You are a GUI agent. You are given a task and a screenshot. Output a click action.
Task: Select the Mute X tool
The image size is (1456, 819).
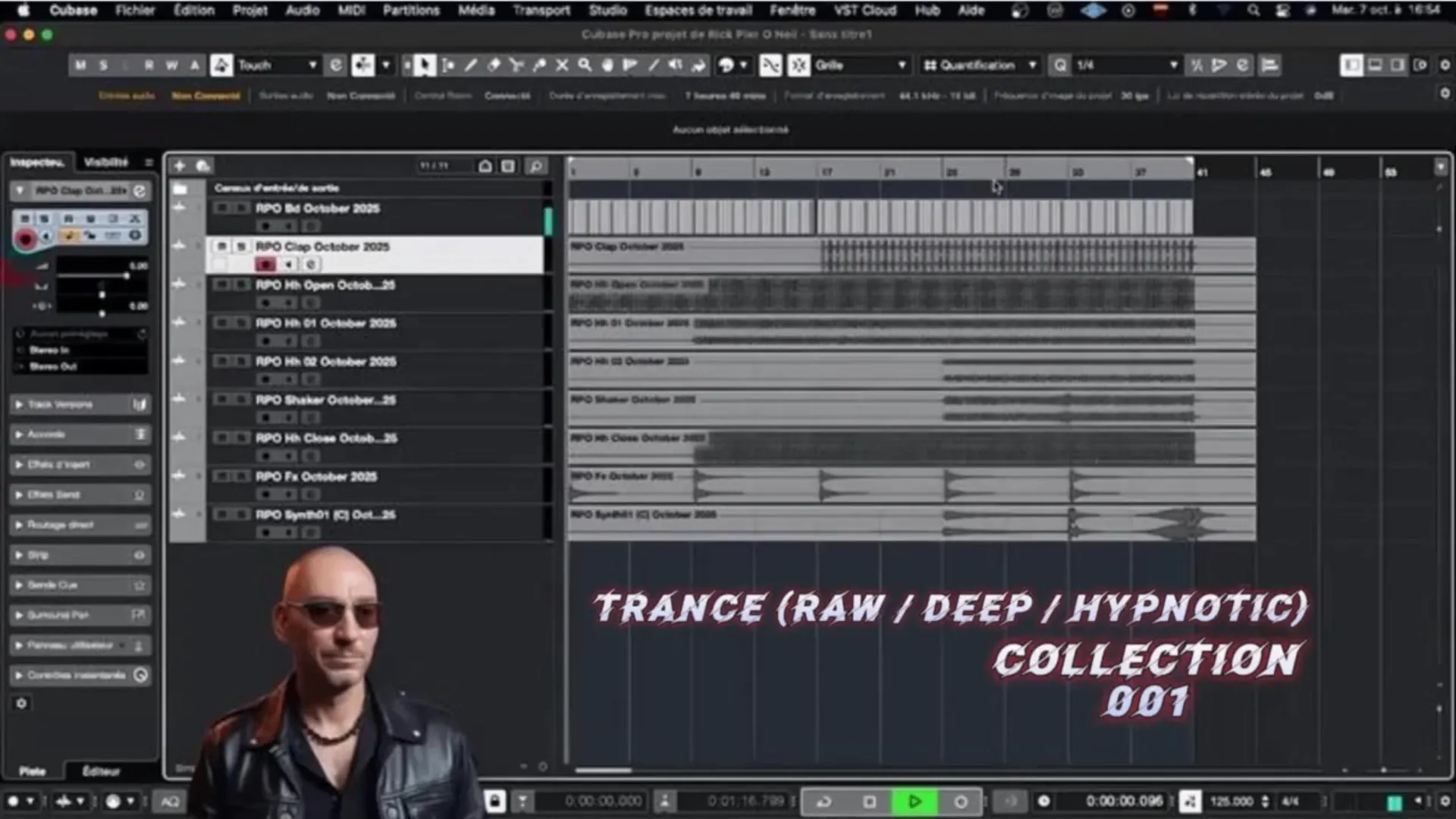pyautogui.click(x=562, y=66)
